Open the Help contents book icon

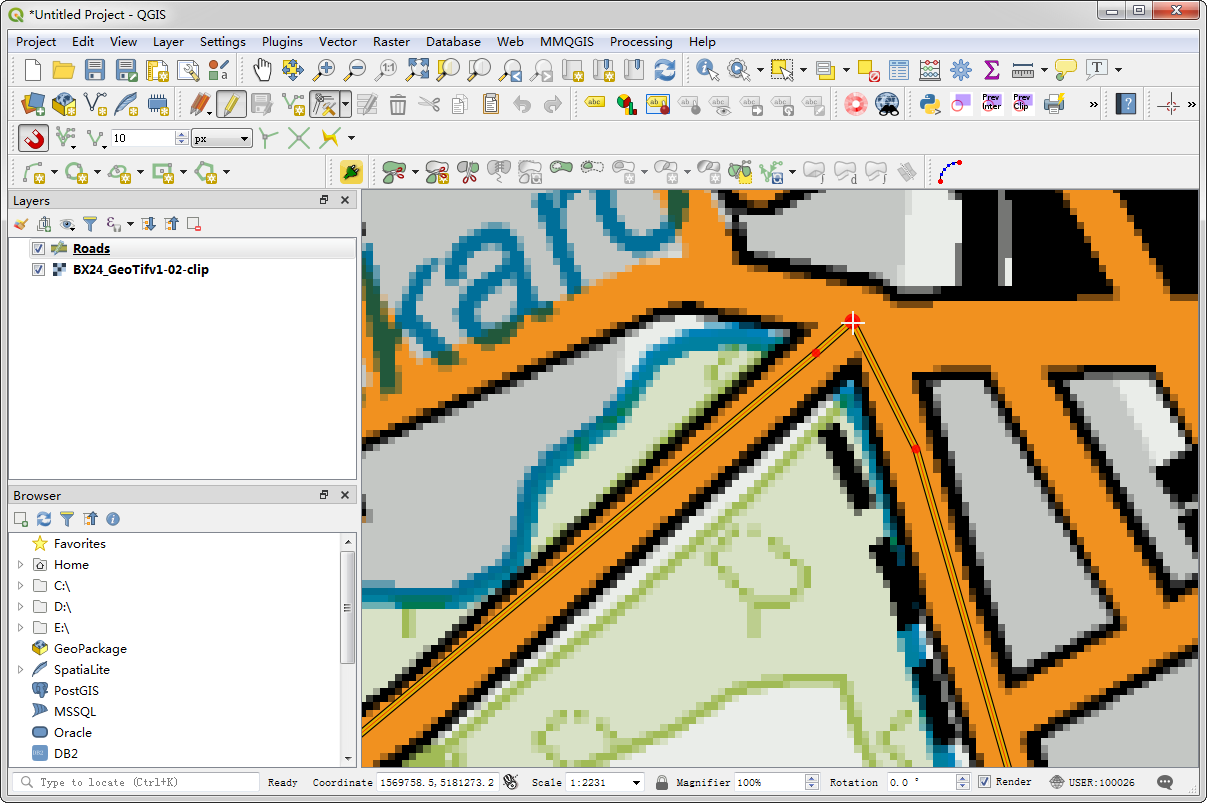coord(1126,103)
